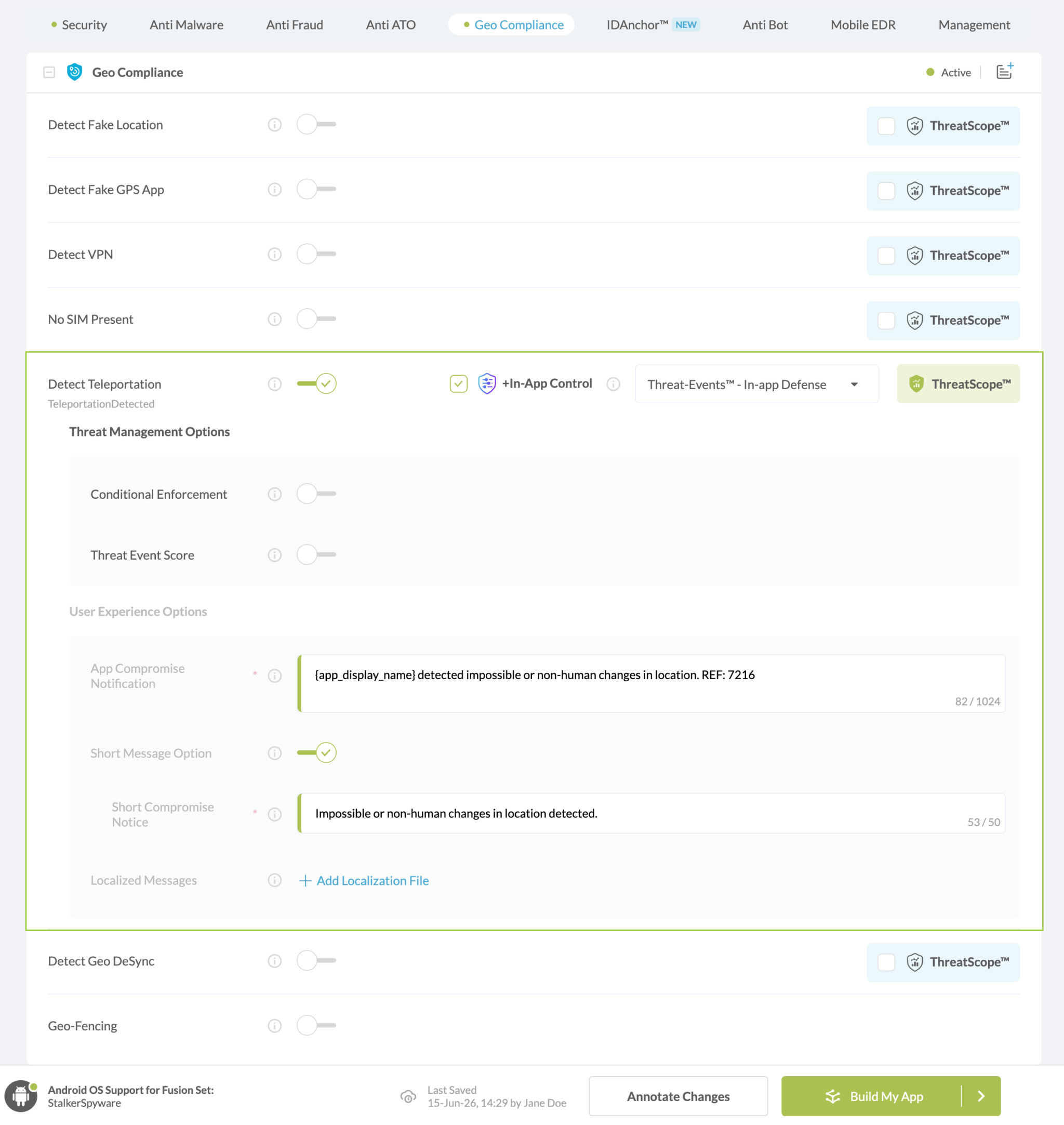Open info icon for Threat Event Score
Screen dimensions: 1064x1125
274,555
